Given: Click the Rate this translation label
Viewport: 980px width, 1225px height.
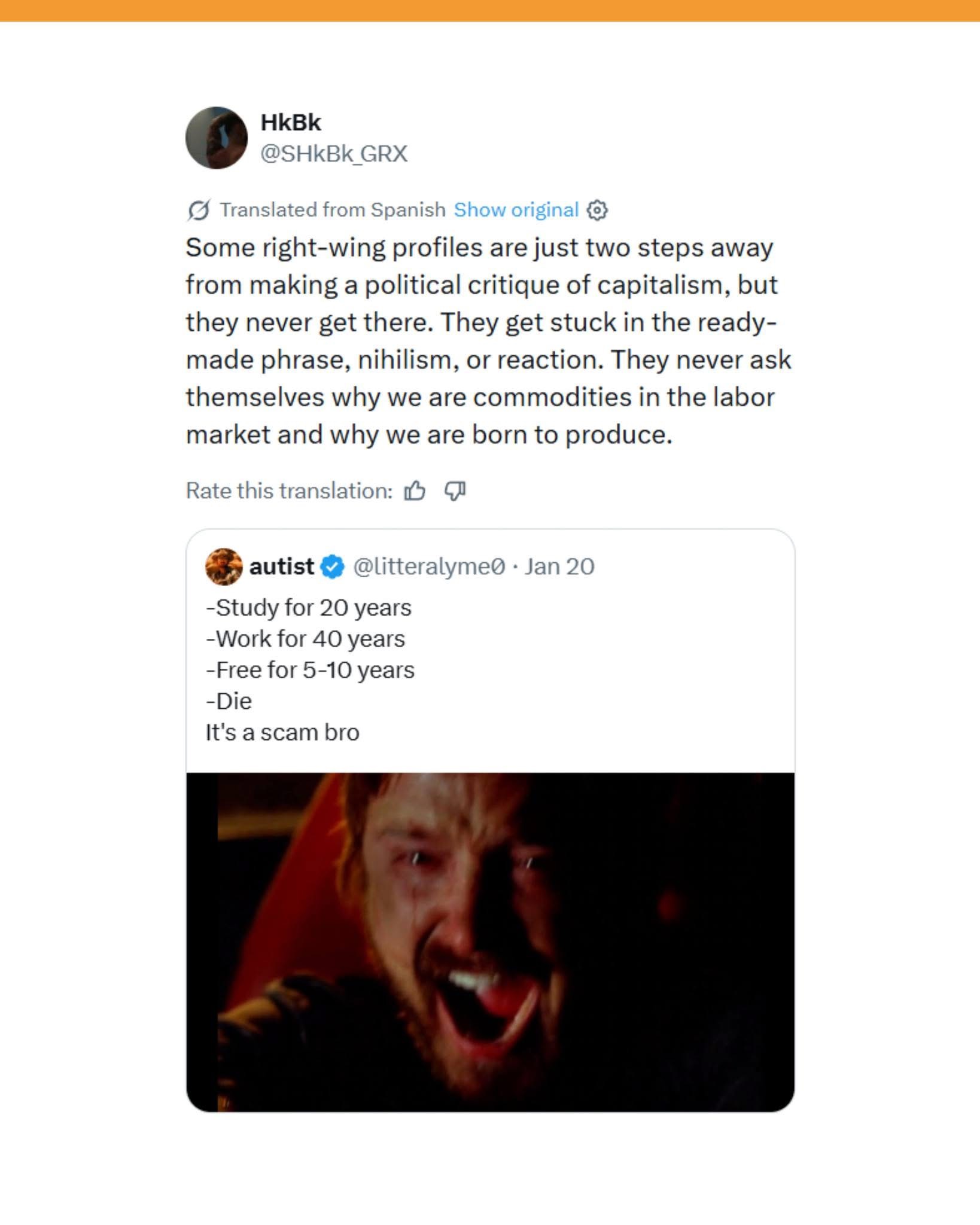Looking at the screenshot, I should click(x=289, y=491).
